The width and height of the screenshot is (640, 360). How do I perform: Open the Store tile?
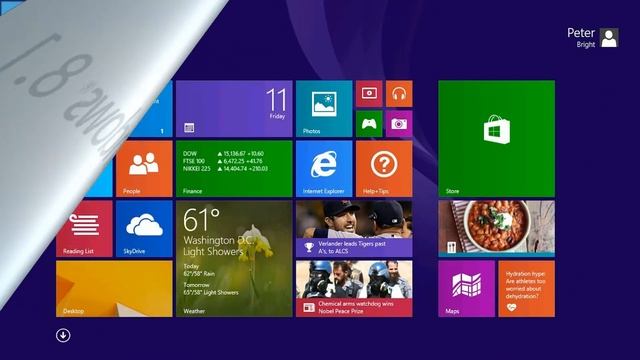496,139
